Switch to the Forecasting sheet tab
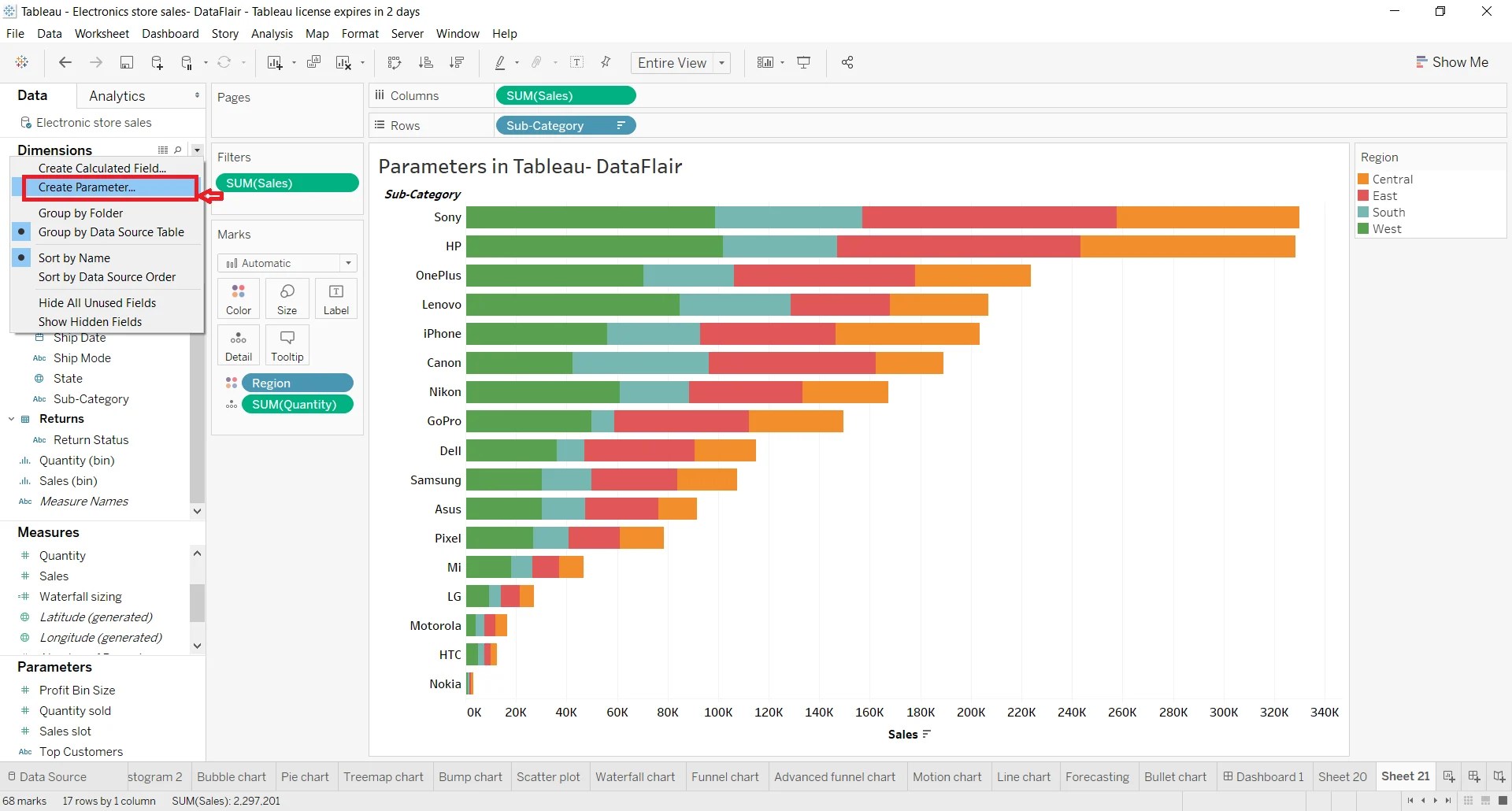This screenshot has height=811, width=1512. (x=1097, y=776)
